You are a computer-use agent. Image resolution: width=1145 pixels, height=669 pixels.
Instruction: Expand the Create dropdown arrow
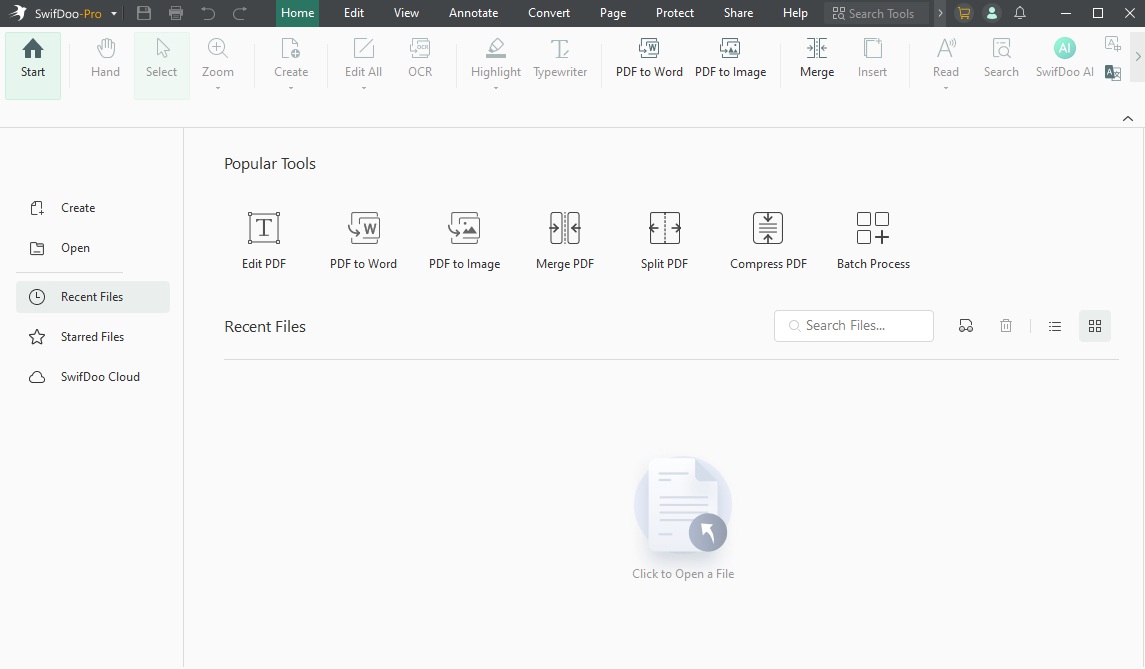tap(291, 88)
